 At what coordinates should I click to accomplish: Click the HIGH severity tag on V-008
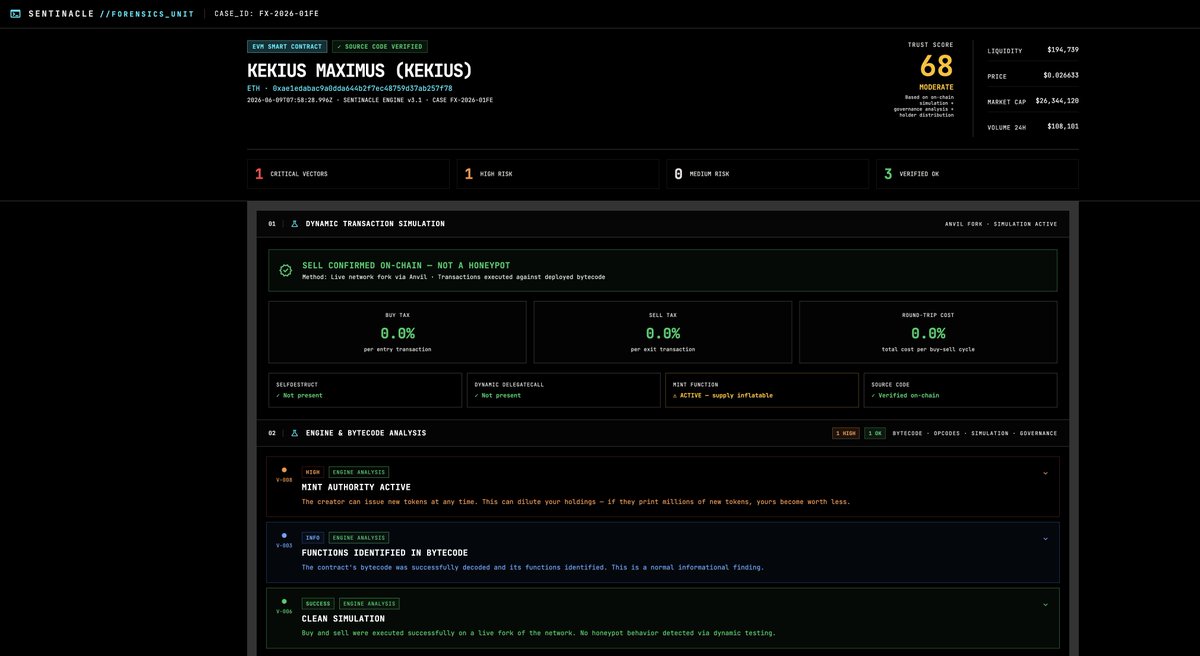[312, 472]
